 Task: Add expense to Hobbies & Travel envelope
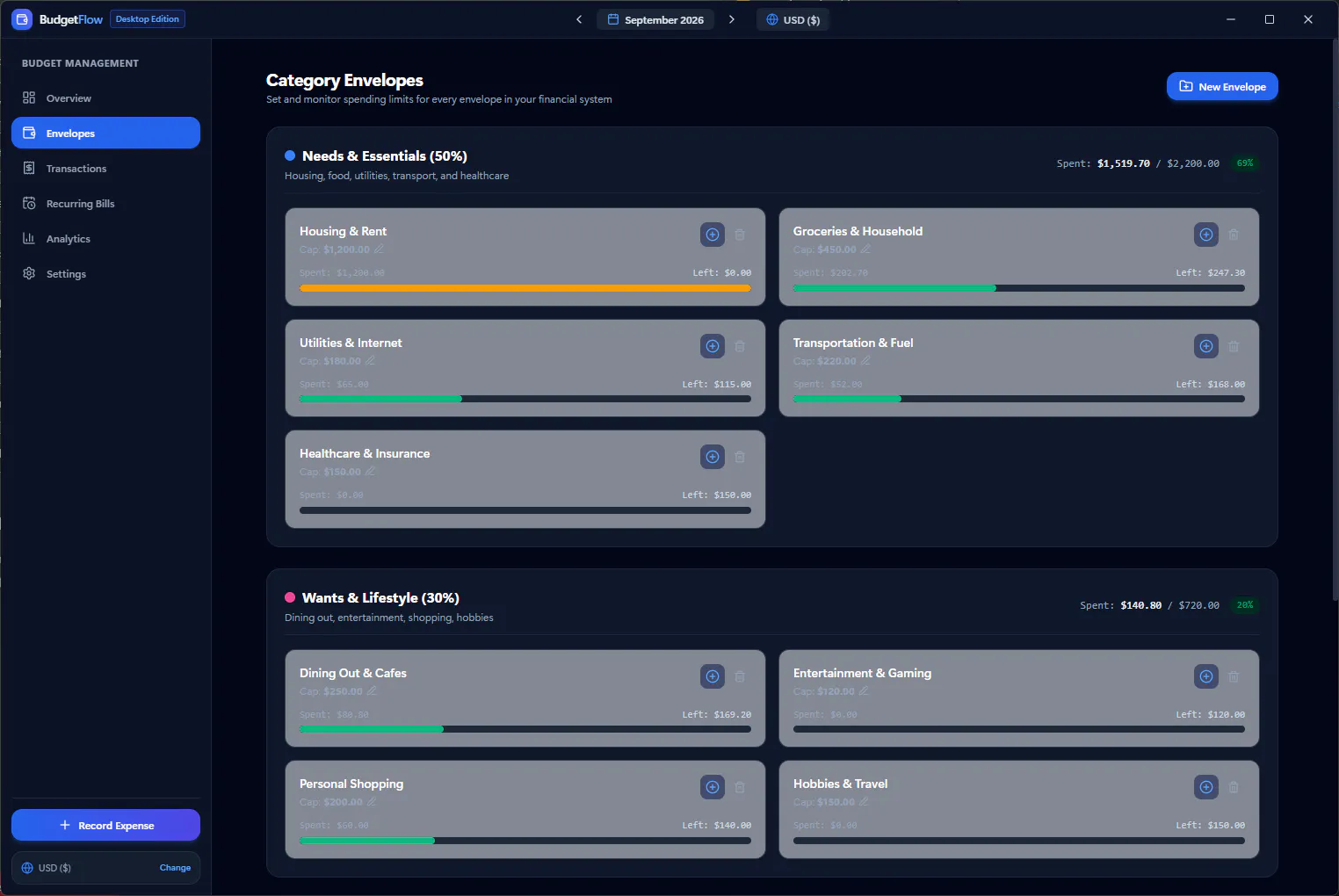coord(1206,787)
